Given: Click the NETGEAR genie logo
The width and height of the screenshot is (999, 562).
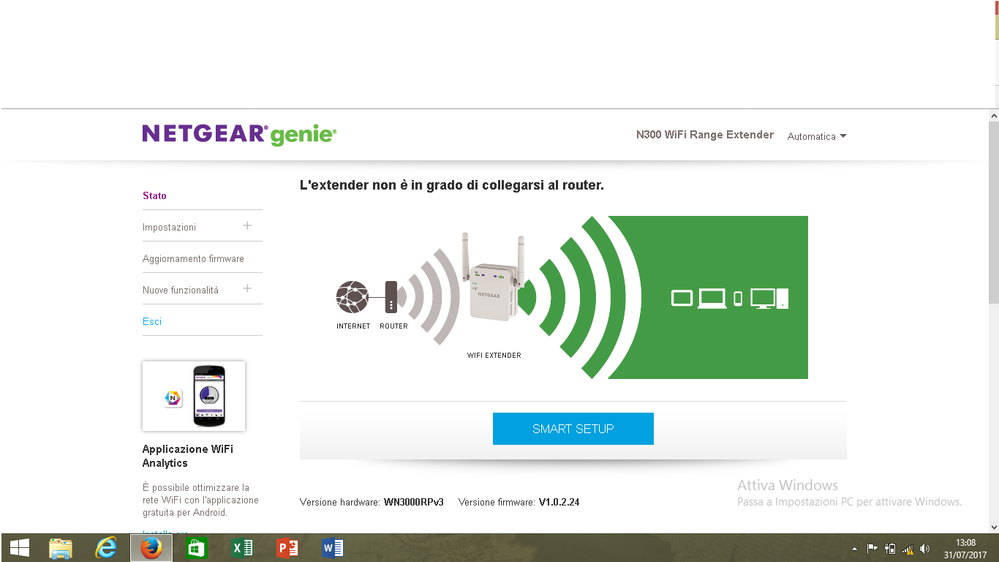Looking at the screenshot, I should click(239, 134).
